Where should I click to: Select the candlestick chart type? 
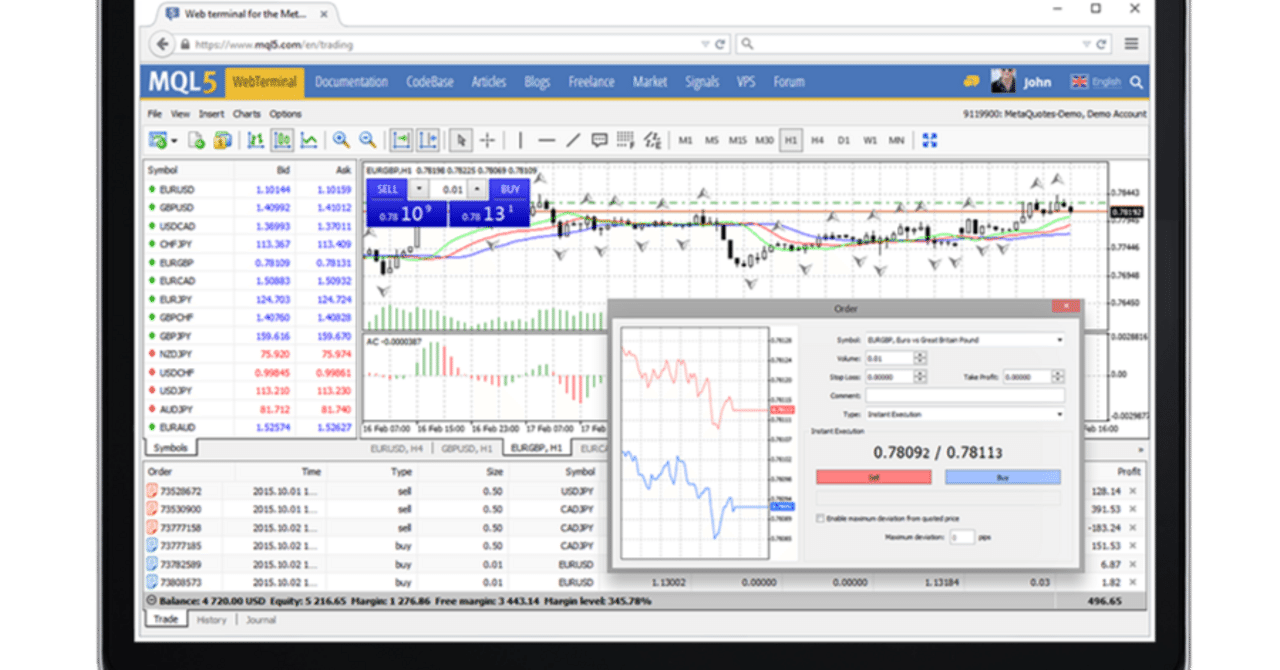click(x=282, y=140)
